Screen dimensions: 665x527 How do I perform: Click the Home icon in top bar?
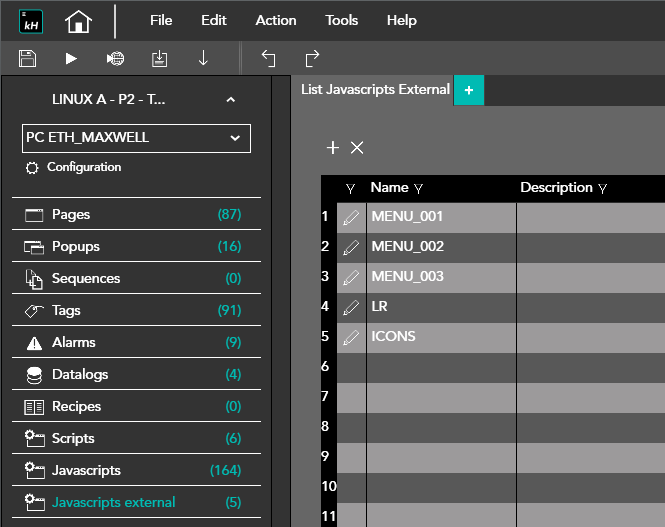[x=78, y=21]
